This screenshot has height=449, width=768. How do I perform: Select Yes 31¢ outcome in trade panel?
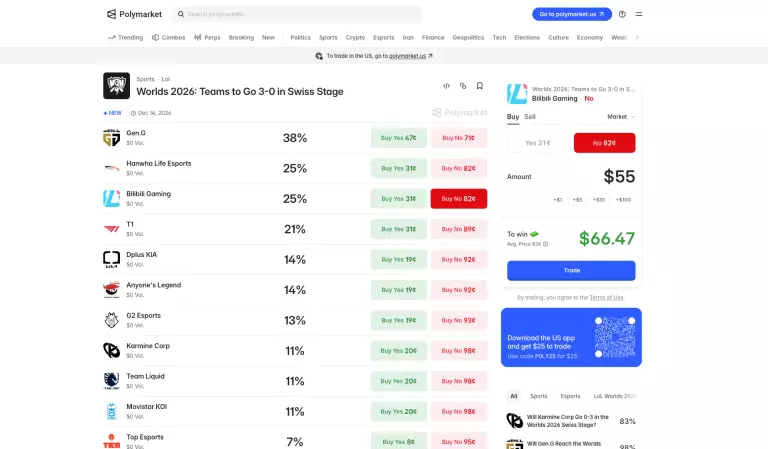(x=538, y=143)
